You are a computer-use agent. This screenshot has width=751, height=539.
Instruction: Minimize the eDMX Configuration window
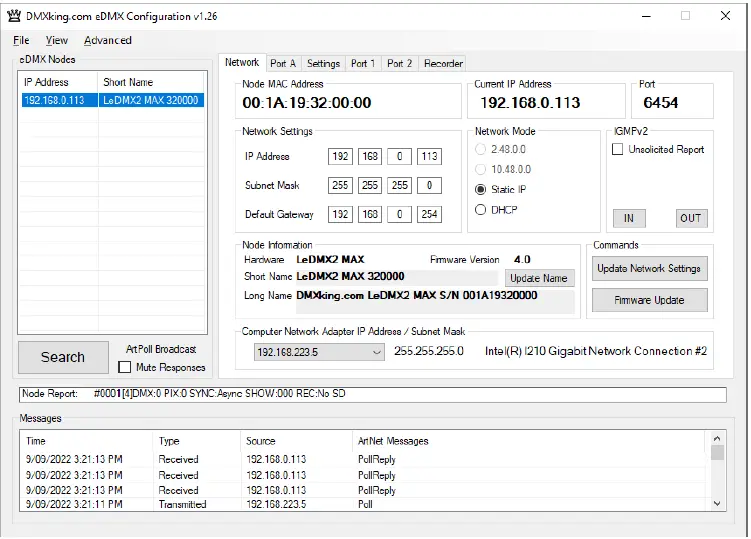tap(646, 16)
